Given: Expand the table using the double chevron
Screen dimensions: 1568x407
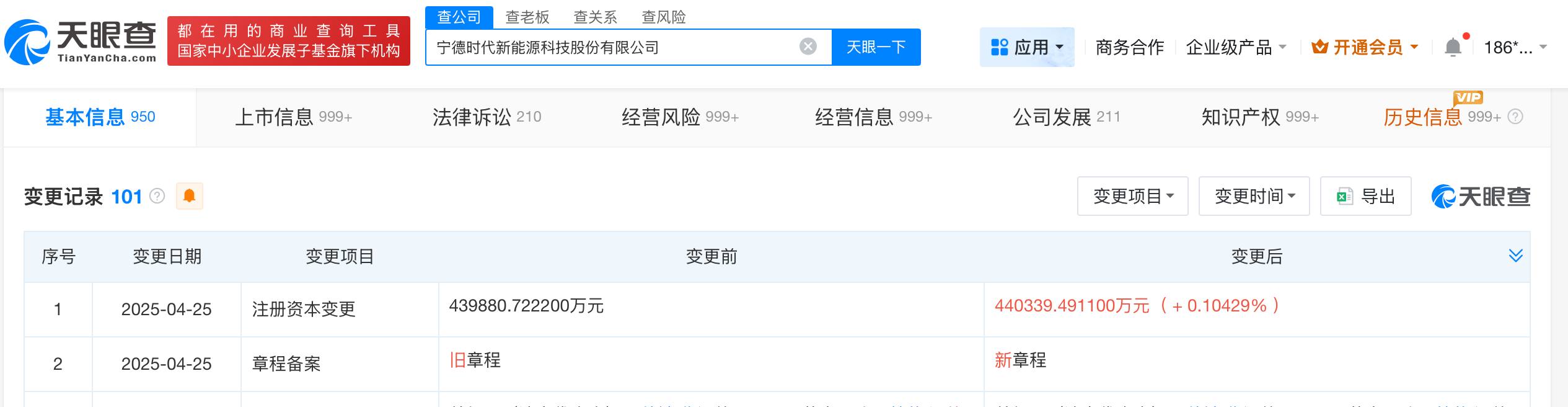Looking at the screenshot, I should pos(1515,256).
